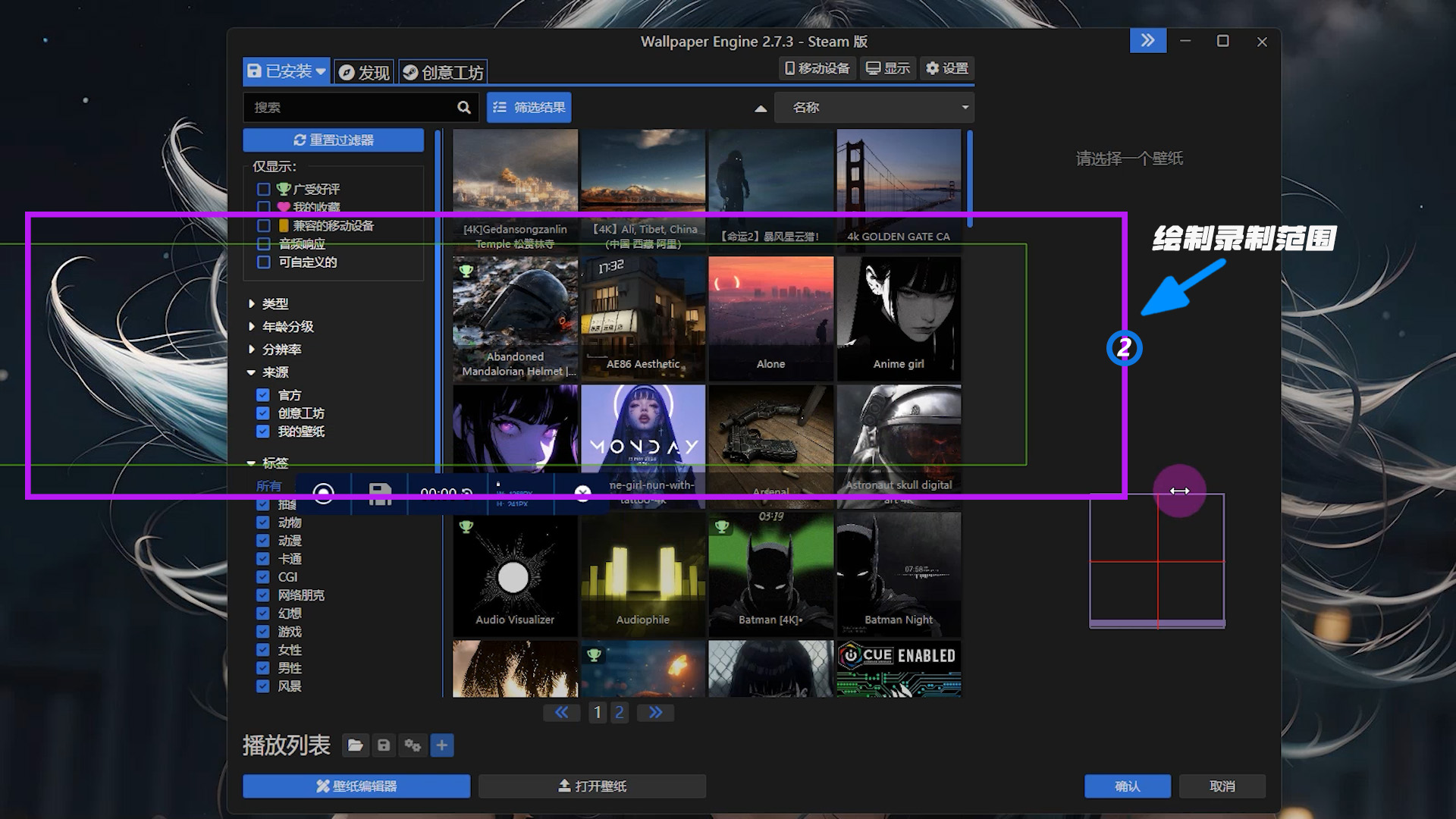
Task: Start recording with the record circle icon
Action: point(324,494)
